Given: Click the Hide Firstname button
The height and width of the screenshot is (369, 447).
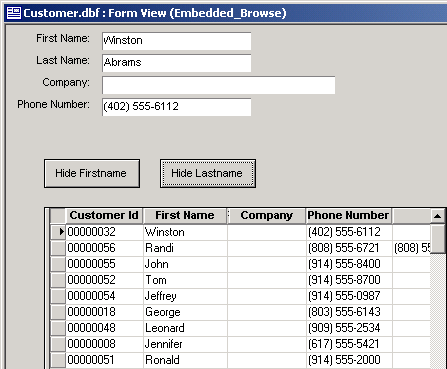Looking at the screenshot, I should 92,173.
